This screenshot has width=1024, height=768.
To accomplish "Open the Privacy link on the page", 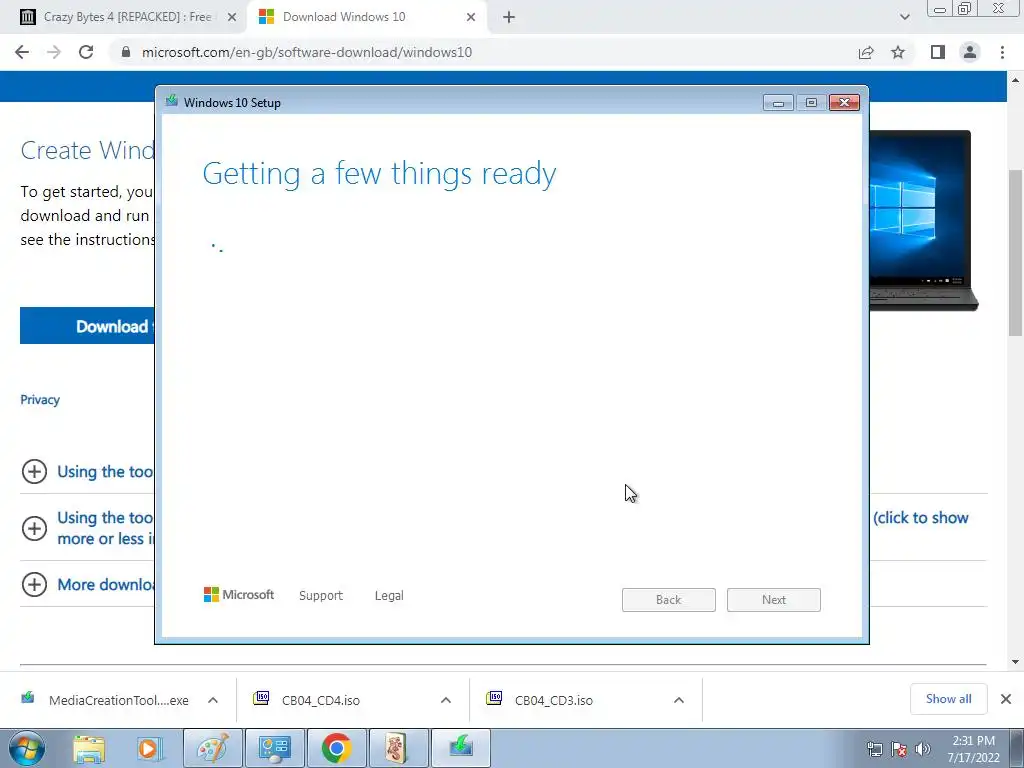I will tap(40, 400).
